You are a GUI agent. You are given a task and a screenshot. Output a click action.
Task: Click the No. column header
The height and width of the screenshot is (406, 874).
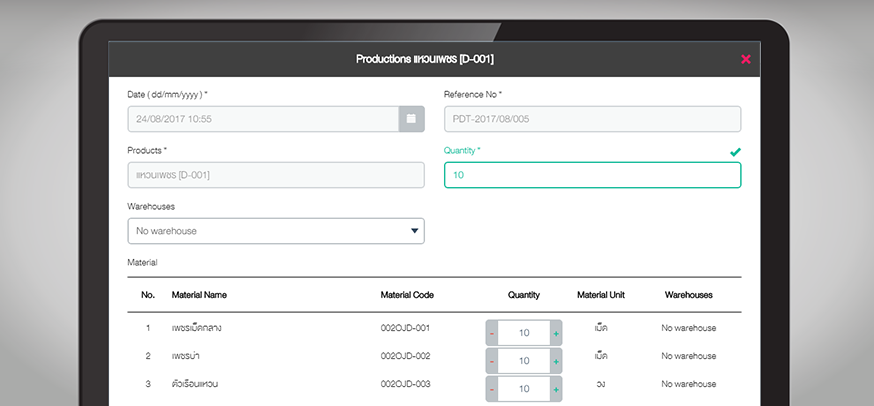click(148, 295)
